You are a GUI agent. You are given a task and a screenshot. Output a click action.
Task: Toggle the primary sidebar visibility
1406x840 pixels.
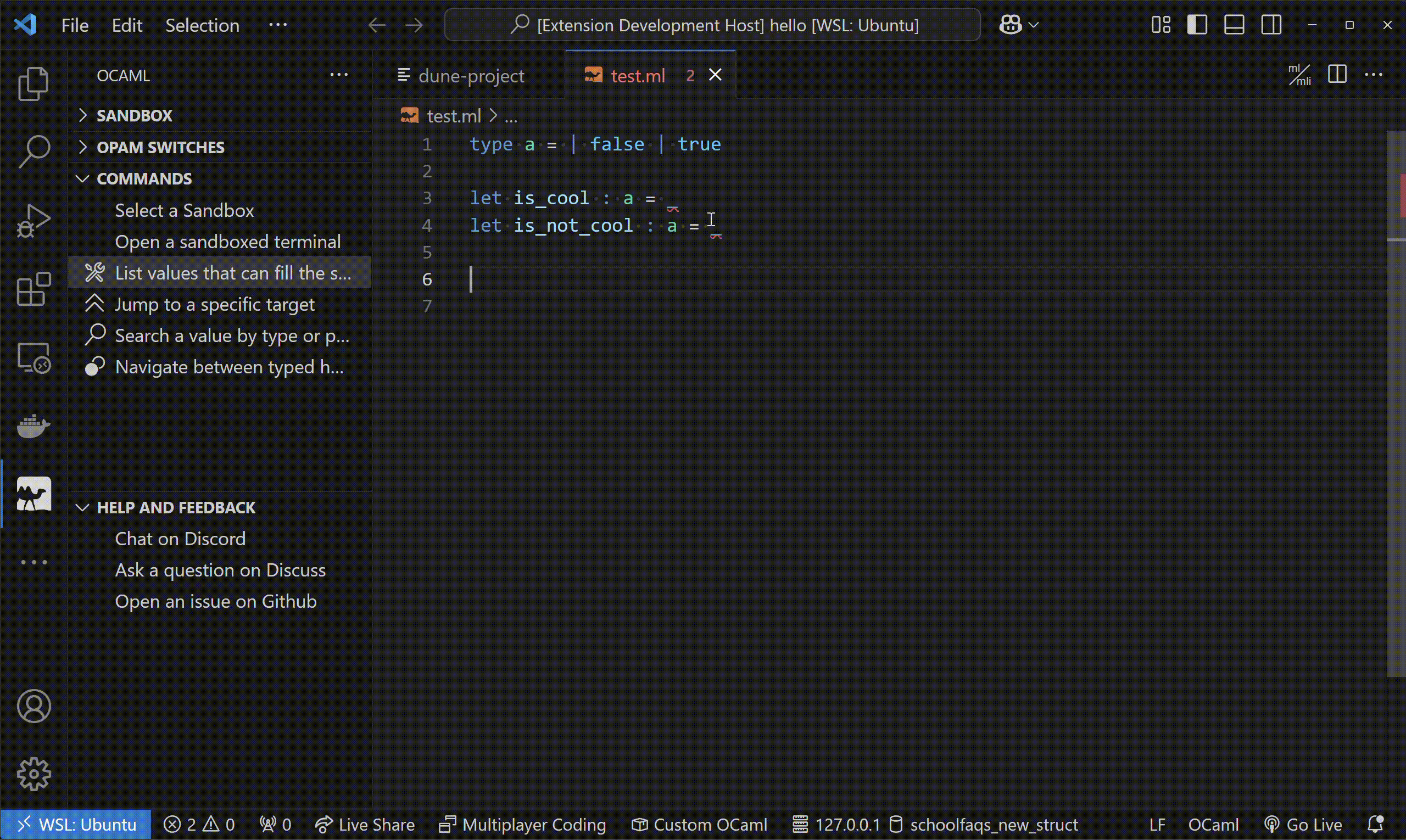(1197, 24)
